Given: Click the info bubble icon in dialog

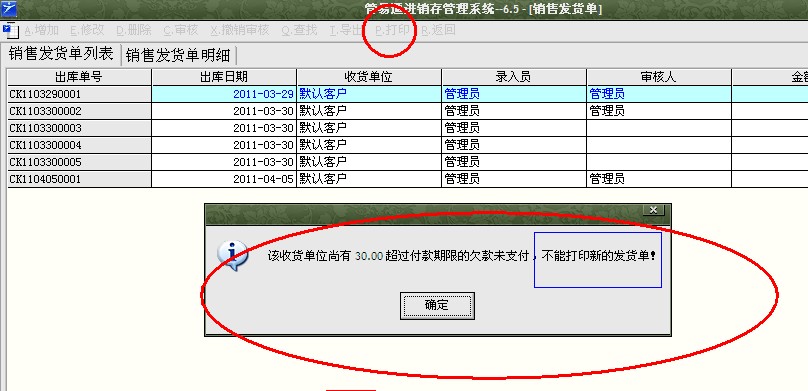Looking at the screenshot, I should point(232,256).
